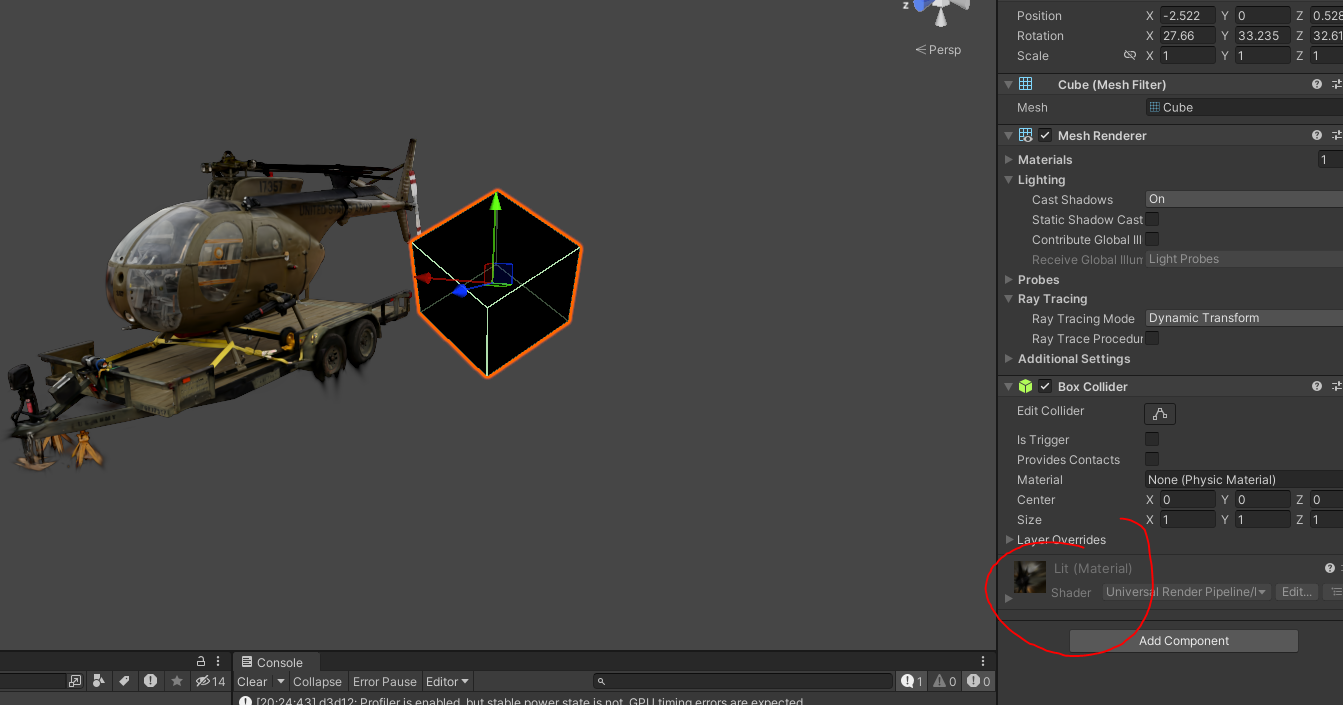The image size is (1343, 705).
Task: Click the Lit material preview thumbnail
Action: 1028,577
